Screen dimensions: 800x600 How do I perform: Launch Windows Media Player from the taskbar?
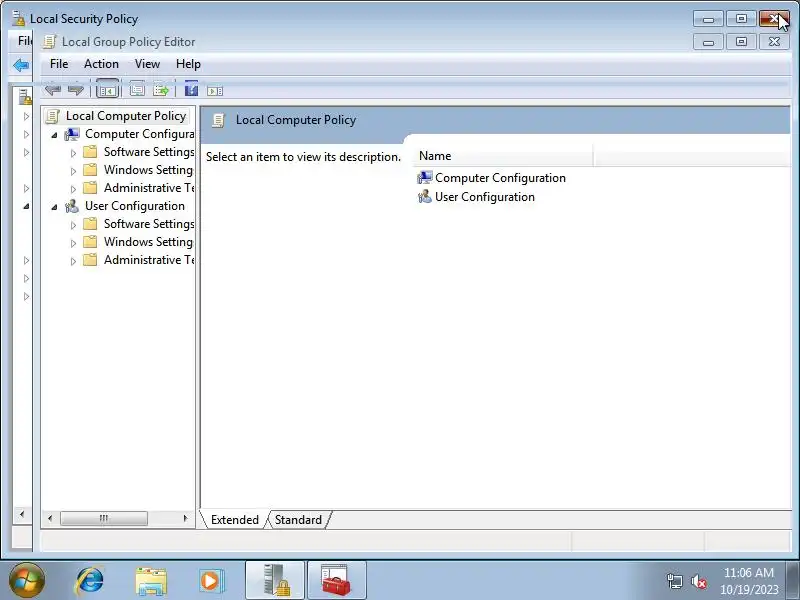pos(211,581)
